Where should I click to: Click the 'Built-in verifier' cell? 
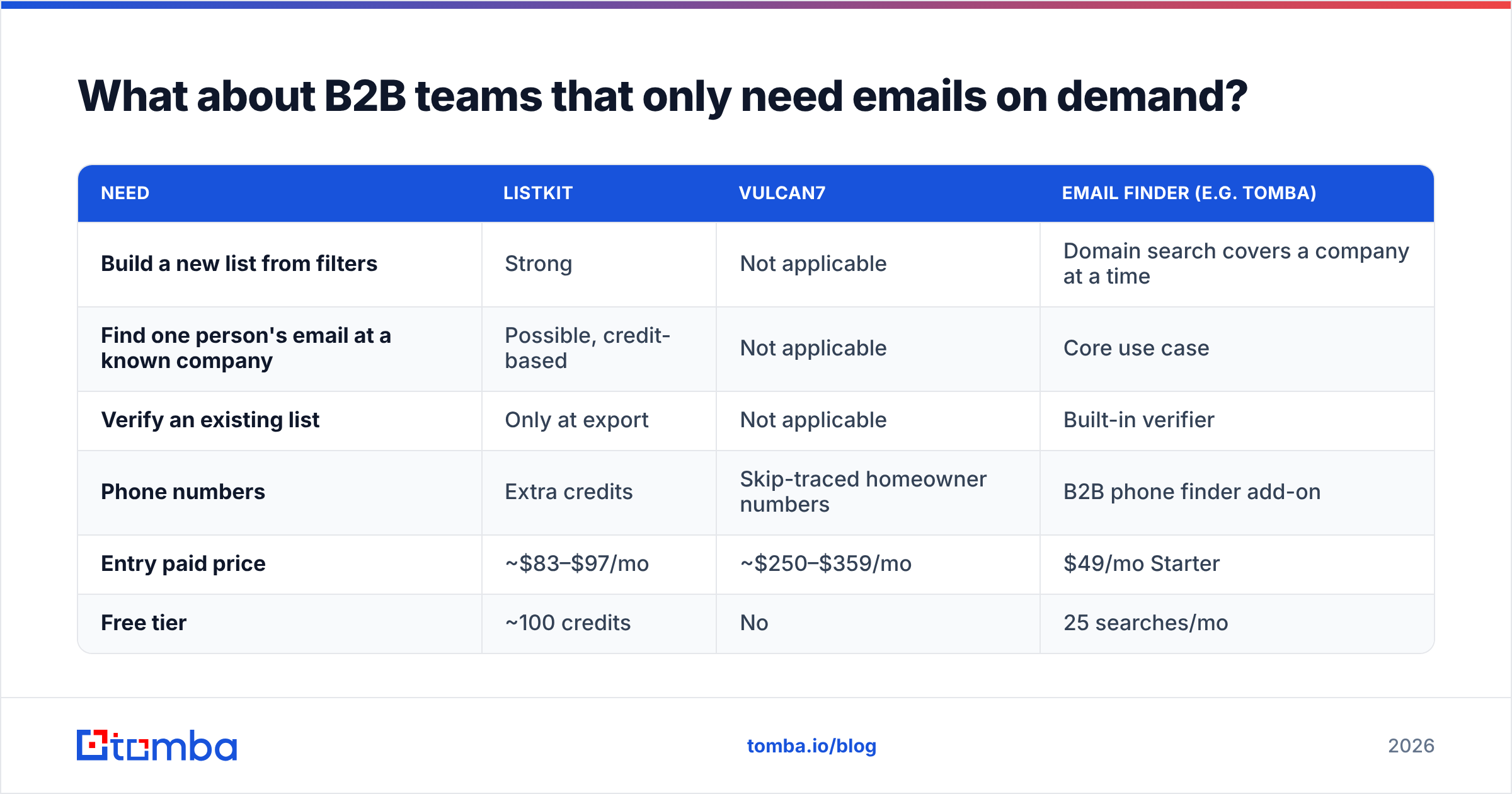click(x=1139, y=420)
